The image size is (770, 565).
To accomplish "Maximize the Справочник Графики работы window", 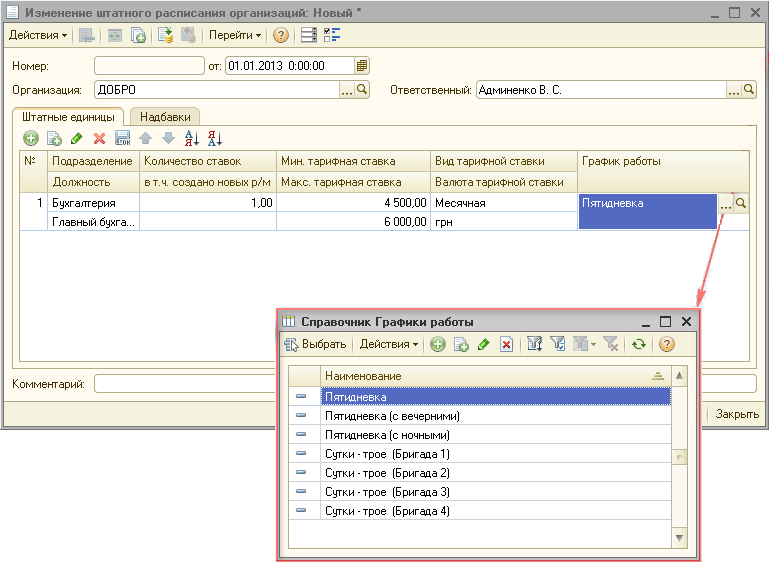I will tap(665, 322).
